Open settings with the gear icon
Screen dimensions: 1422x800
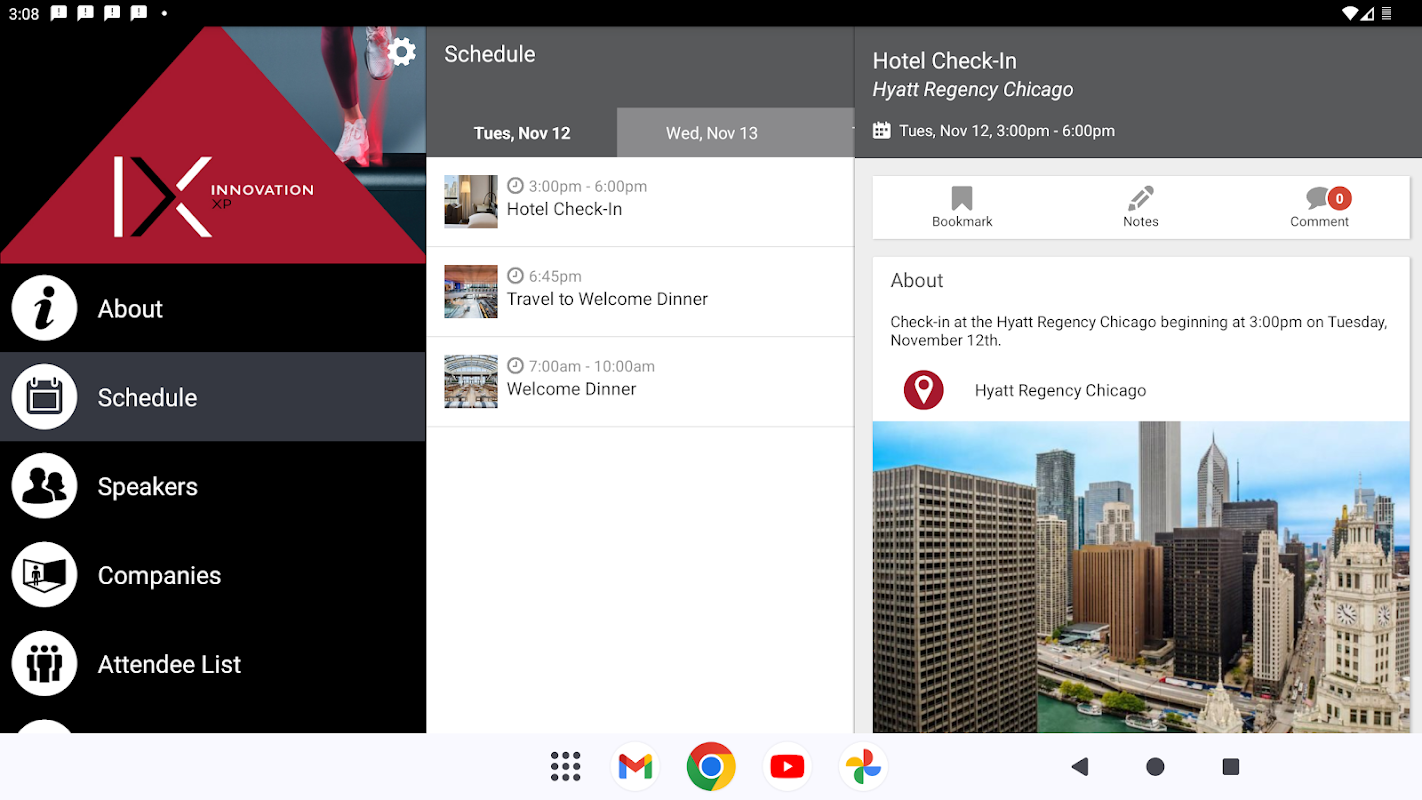pos(401,52)
